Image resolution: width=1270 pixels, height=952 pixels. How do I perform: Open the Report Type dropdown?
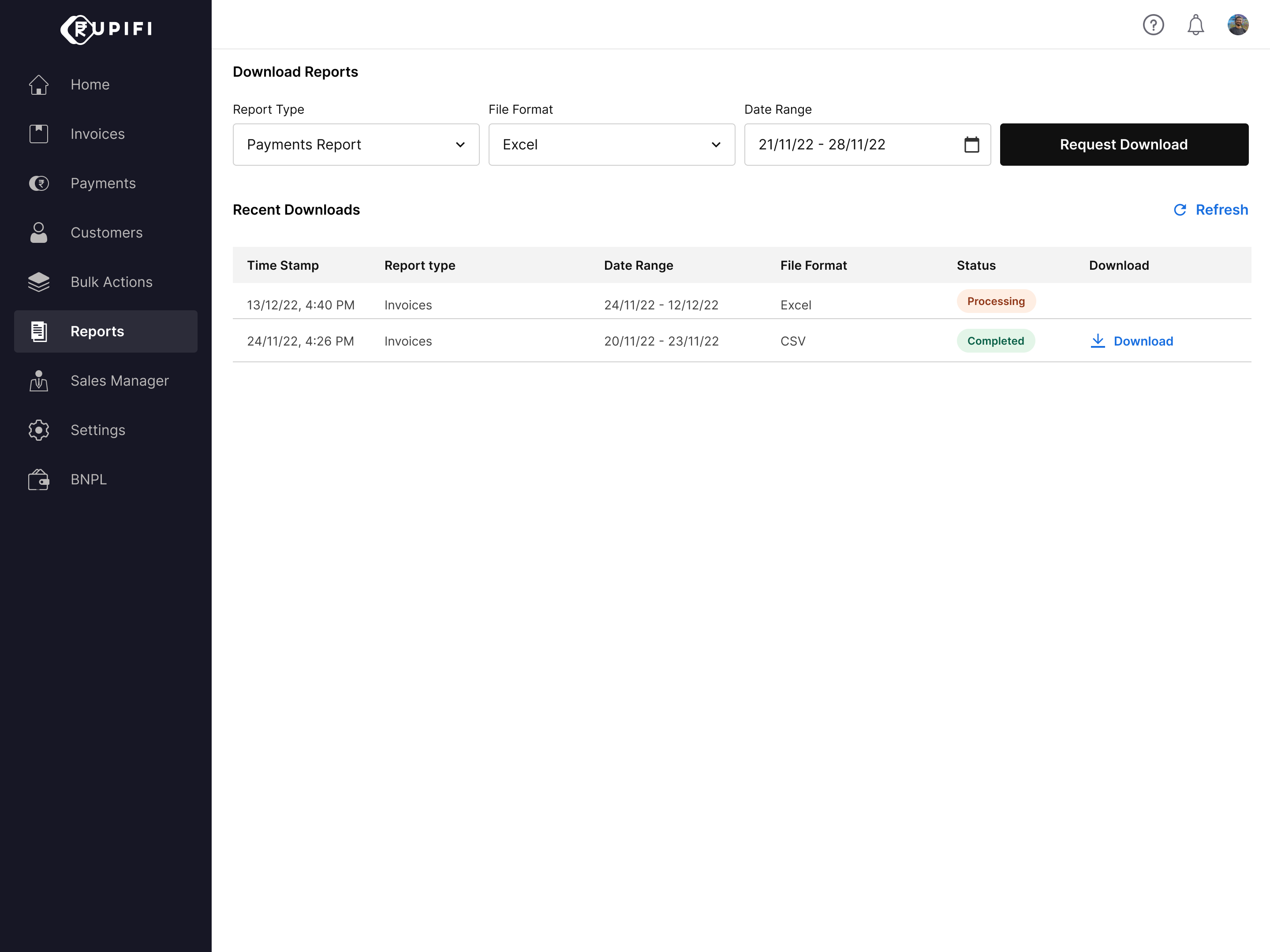(356, 145)
